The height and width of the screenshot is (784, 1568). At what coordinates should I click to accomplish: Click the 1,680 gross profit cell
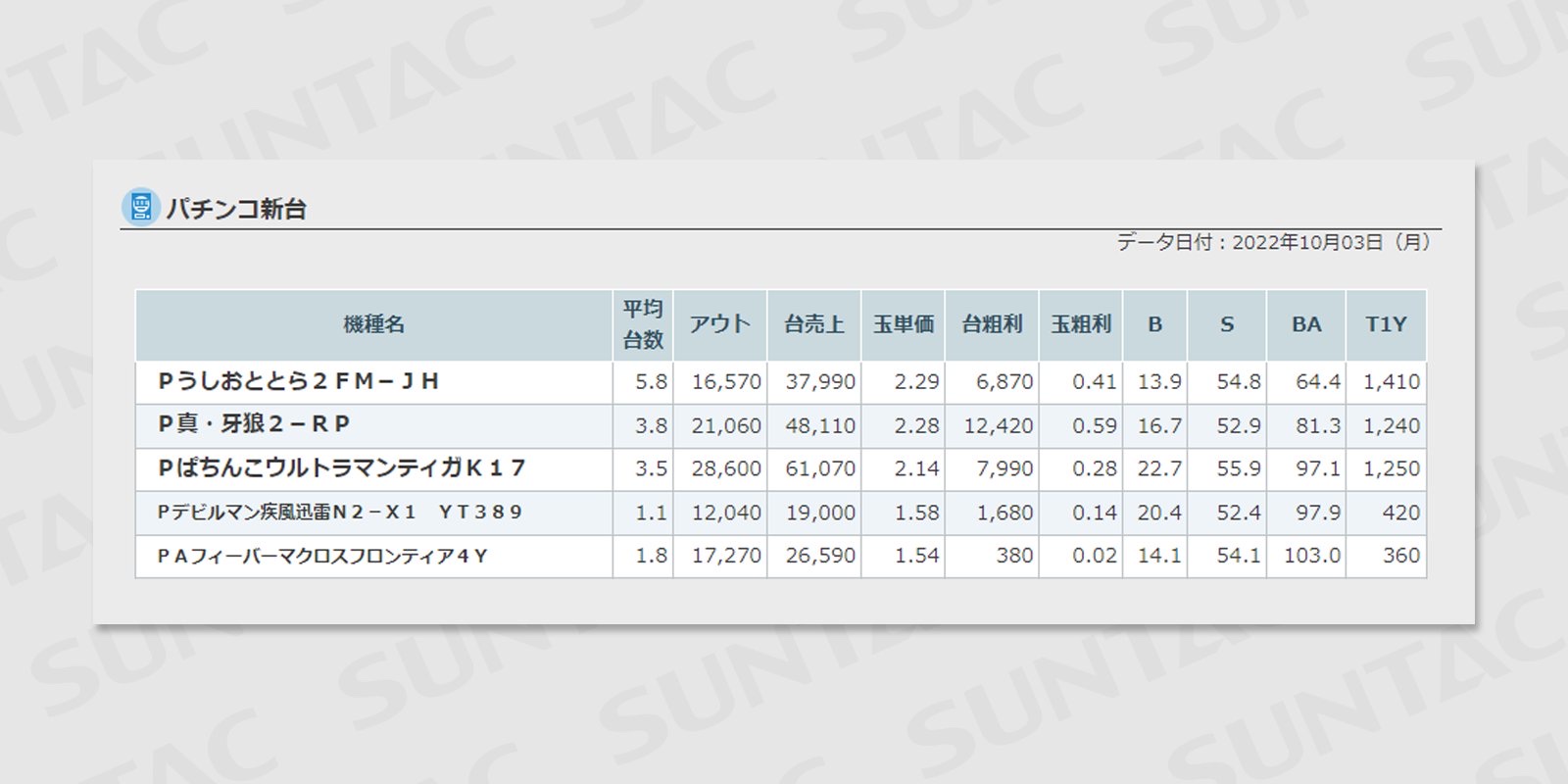tap(992, 513)
